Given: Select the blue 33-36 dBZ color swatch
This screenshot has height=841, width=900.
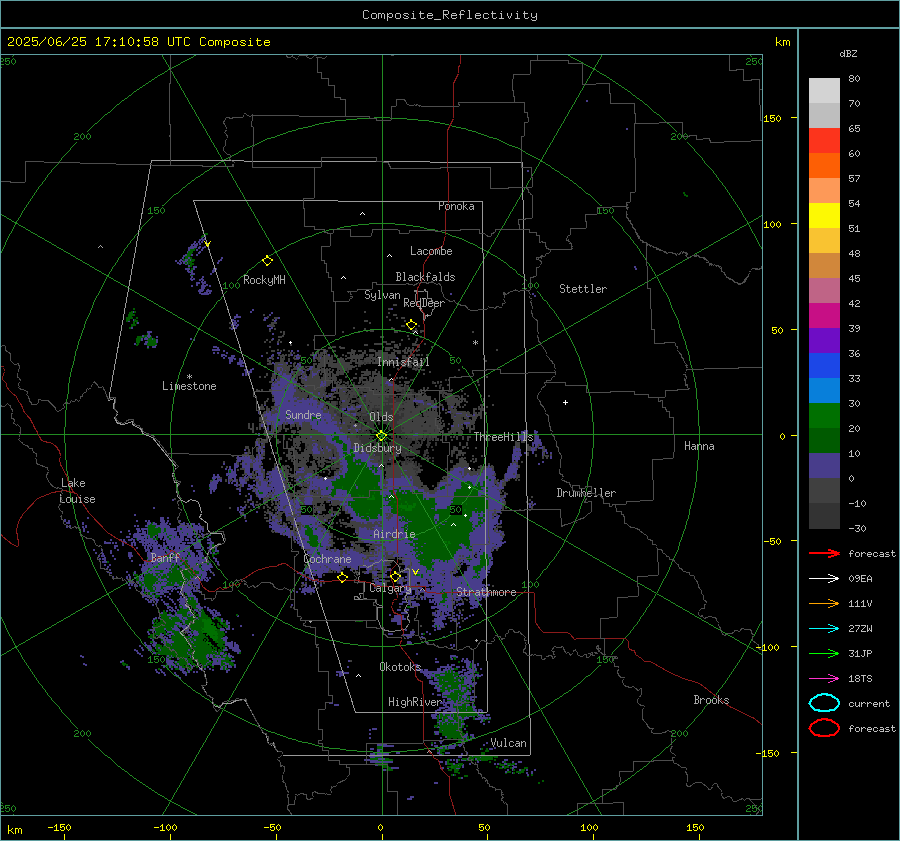Looking at the screenshot, I should [824, 366].
